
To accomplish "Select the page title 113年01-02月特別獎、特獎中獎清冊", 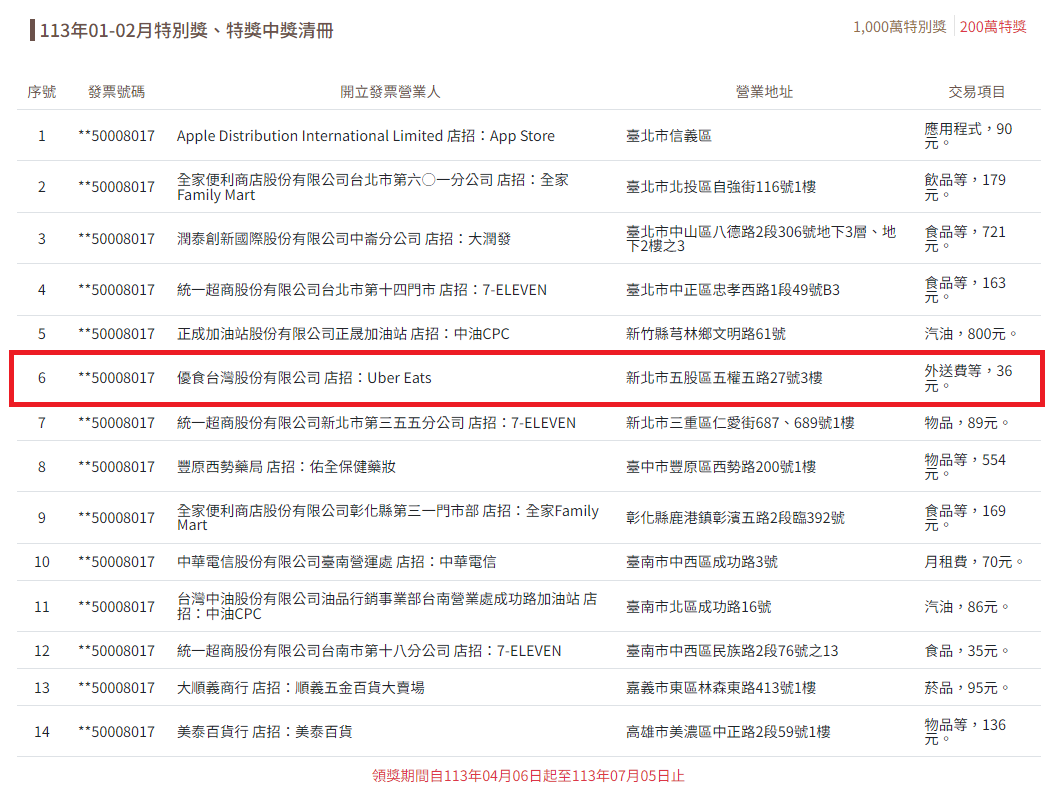I will click(186, 30).
